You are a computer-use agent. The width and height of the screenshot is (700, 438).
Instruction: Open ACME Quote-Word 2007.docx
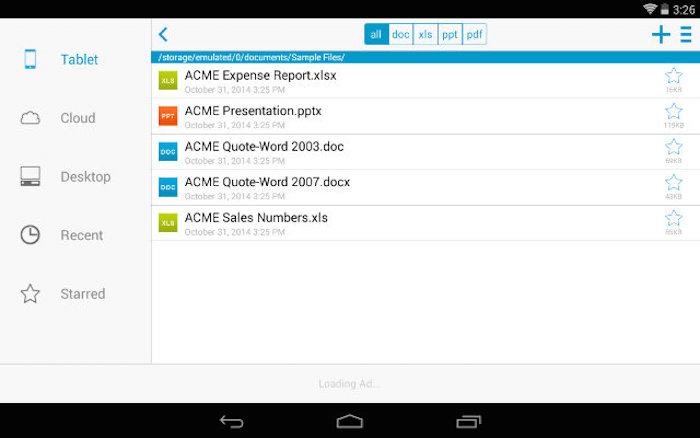point(425,188)
